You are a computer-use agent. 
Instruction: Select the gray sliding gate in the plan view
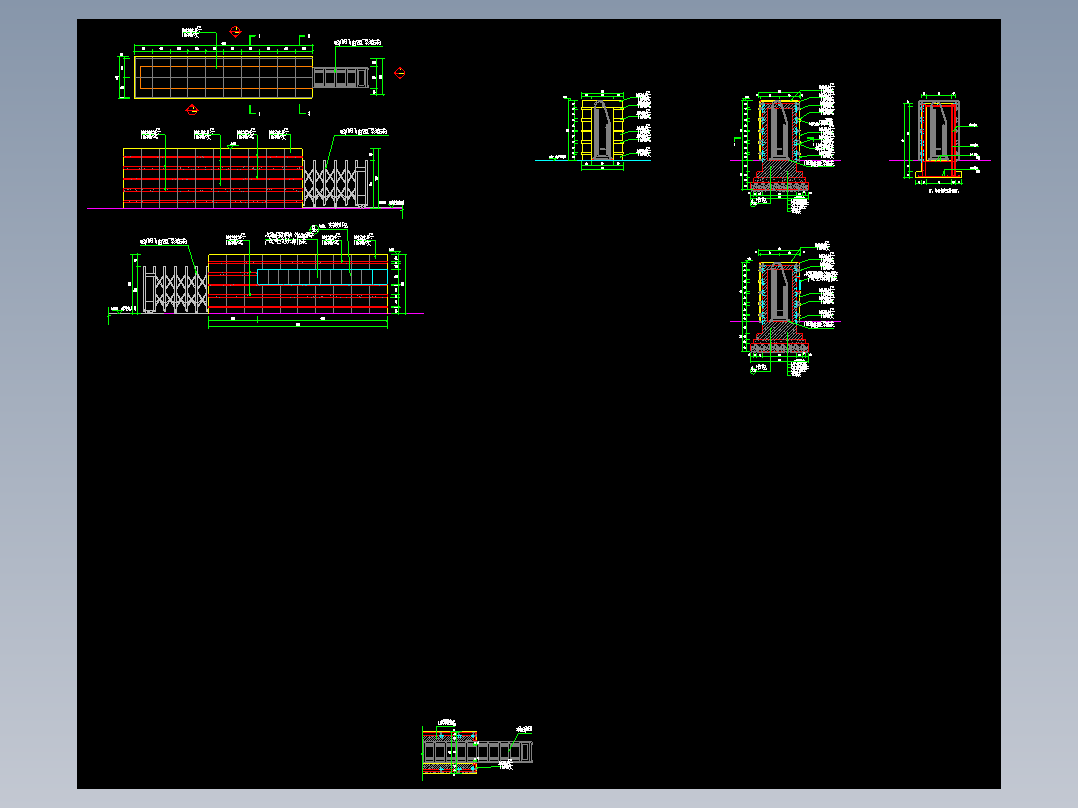(341, 78)
